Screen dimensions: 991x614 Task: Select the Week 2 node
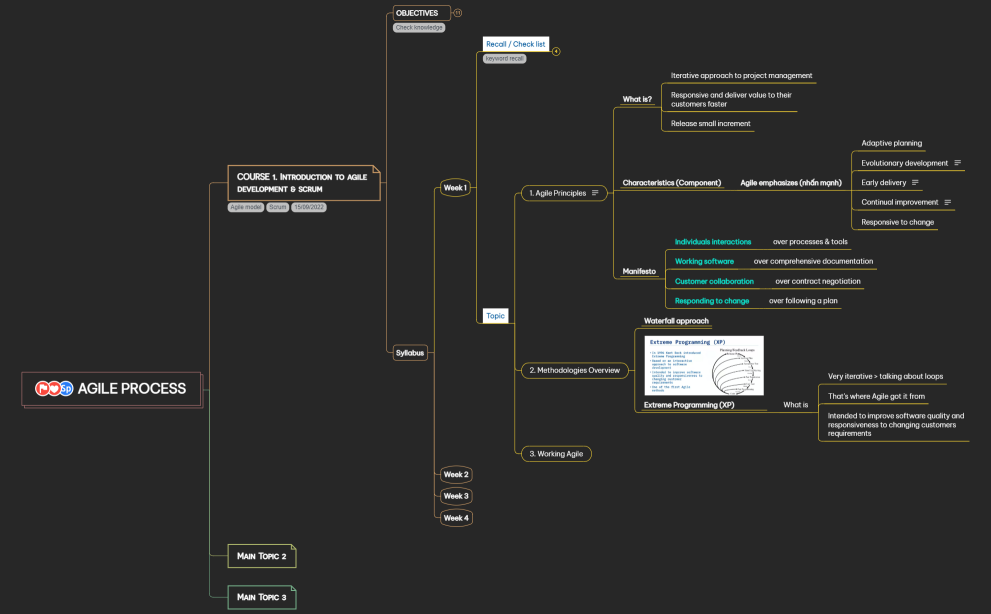click(455, 474)
